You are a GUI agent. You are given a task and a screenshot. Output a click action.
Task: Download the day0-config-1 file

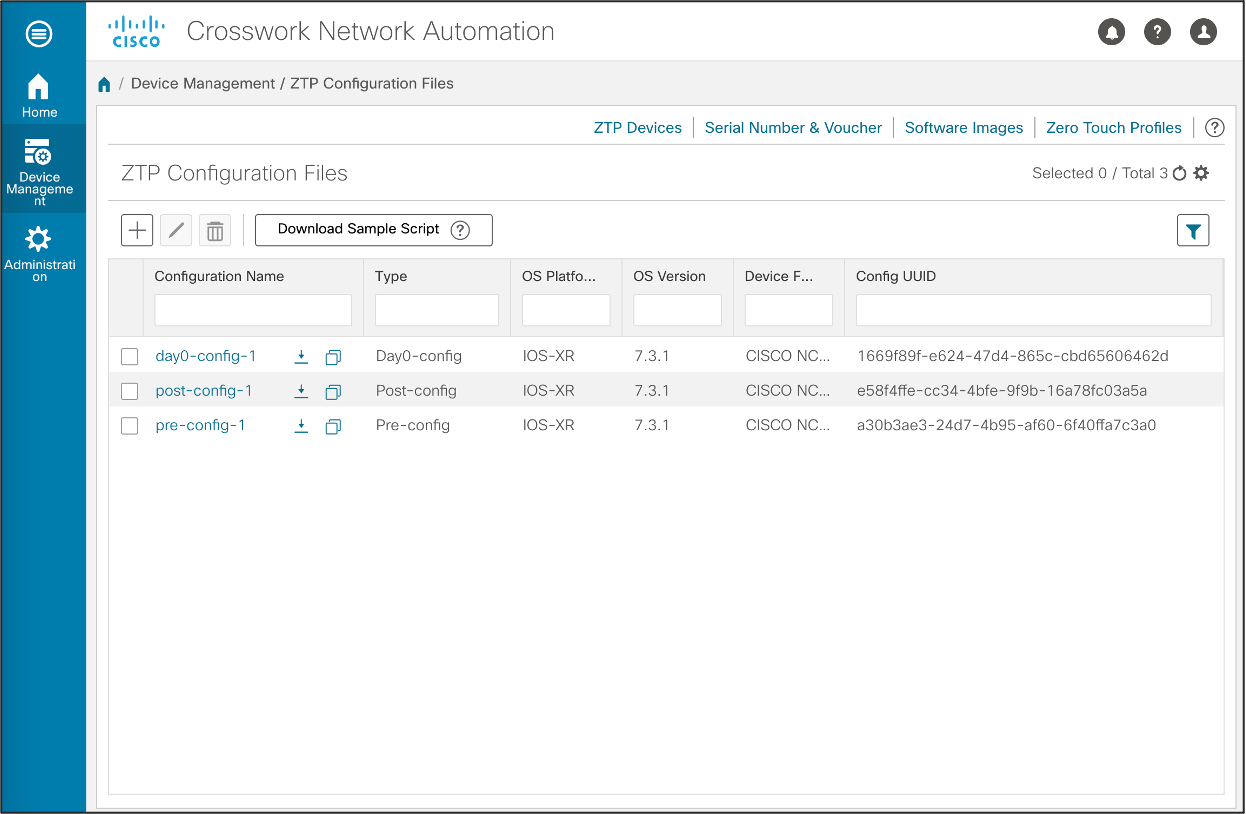301,357
